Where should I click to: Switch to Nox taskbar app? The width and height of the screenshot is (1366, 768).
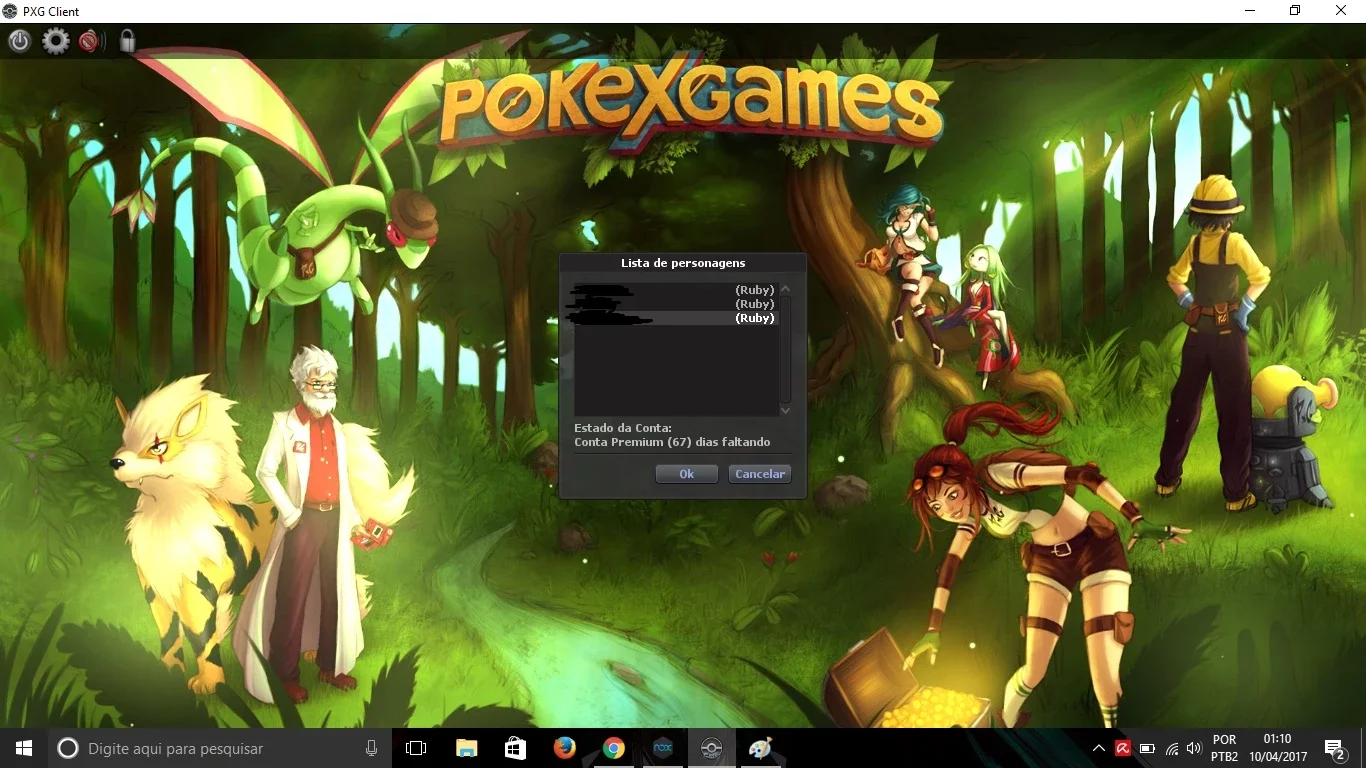point(662,748)
